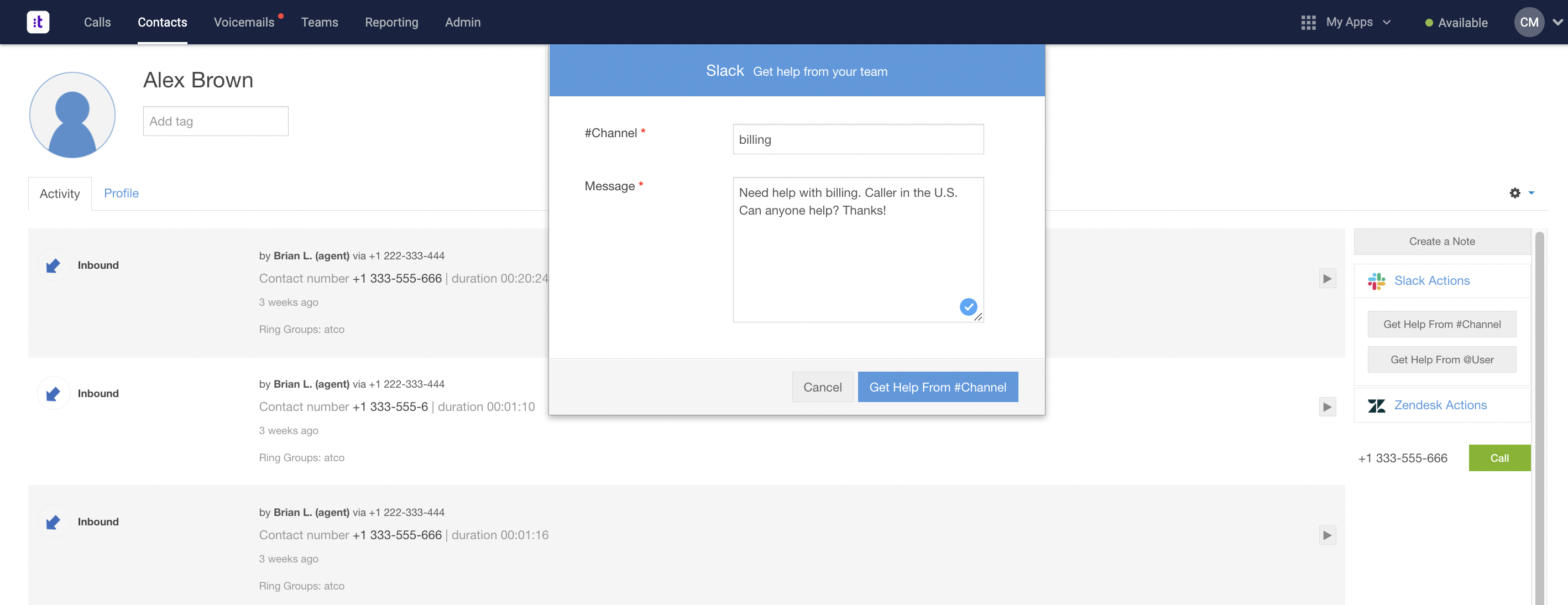The height and width of the screenshot is (605, 1568).
Task: Go to Teams page
Action: [320, 22]
